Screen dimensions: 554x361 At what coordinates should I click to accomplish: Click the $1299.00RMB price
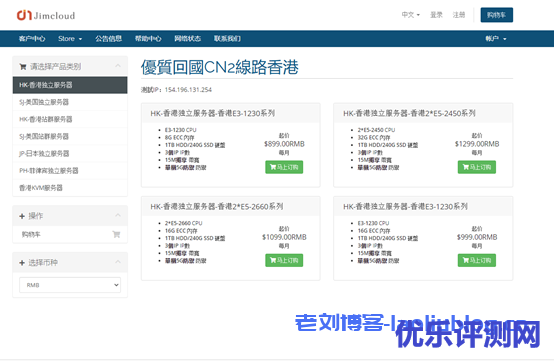pos(477,144)
